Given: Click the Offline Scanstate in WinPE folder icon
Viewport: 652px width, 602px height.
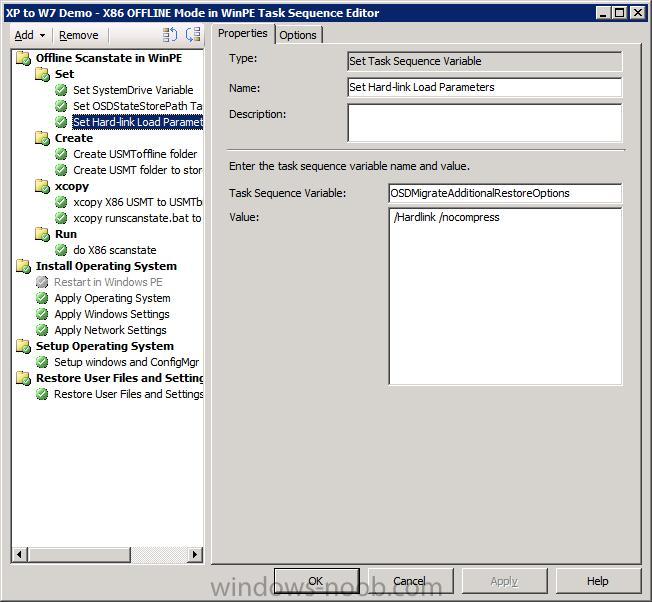Looking at the screenshot, I should (x=24, y=58).
